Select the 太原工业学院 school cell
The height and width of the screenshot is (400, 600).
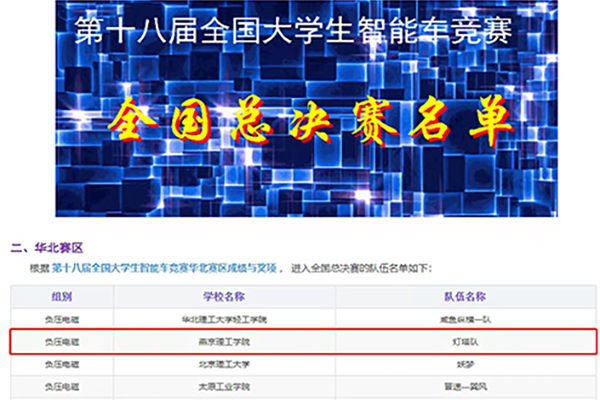(224, 385)
